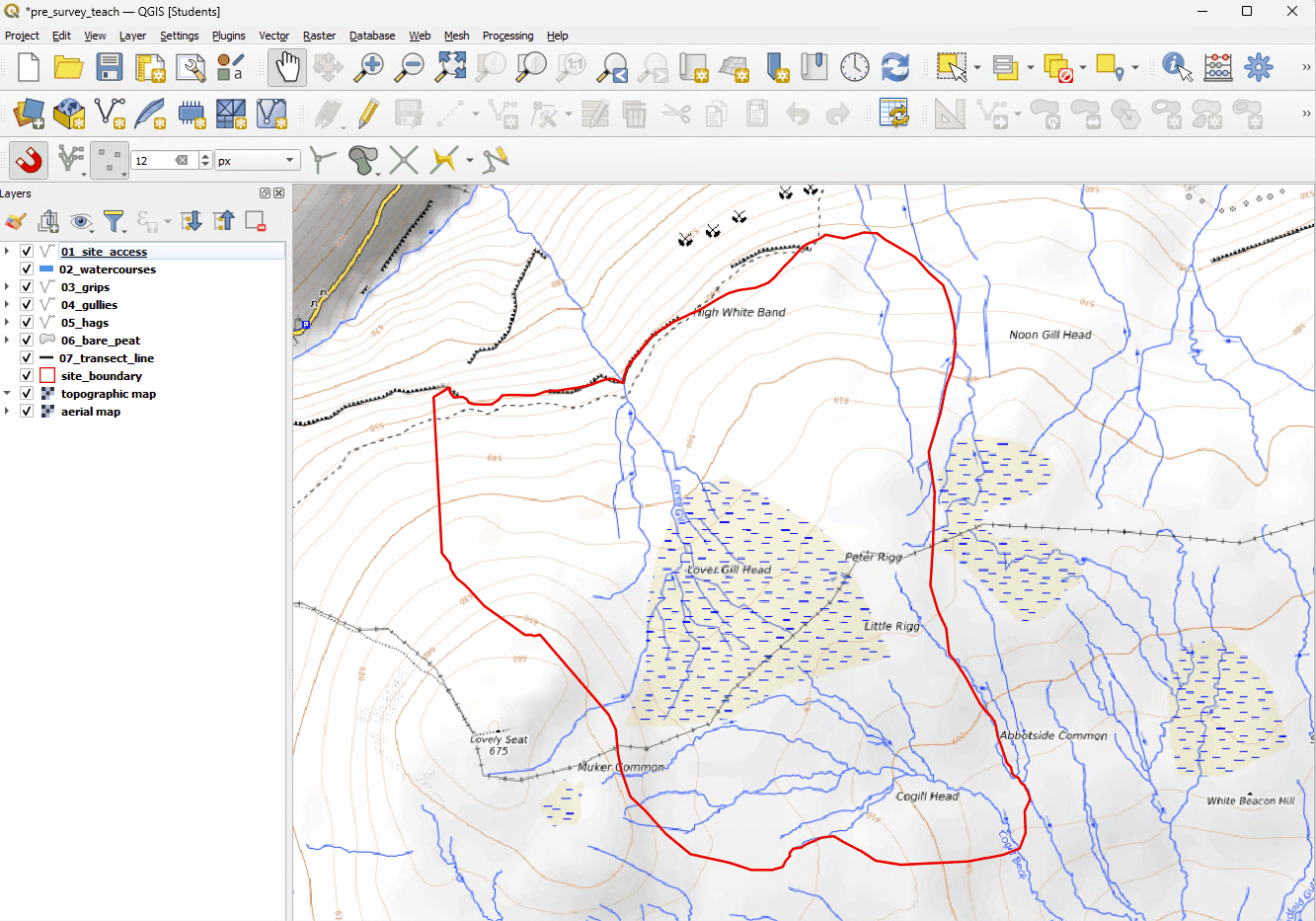Uncheck the site_boundary layer checkbox
1316x921 pixels.
point(27,376)
